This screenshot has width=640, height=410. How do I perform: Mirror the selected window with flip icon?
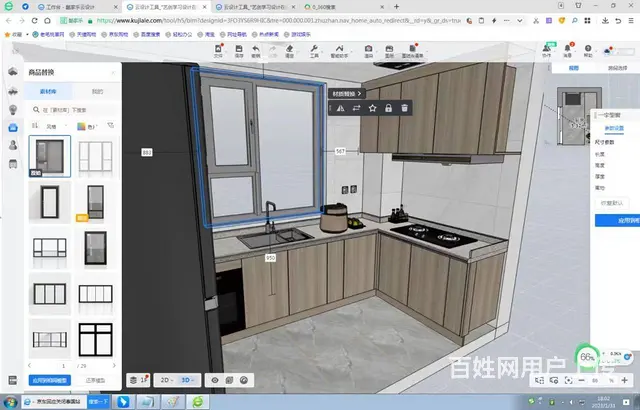[340, 108]
